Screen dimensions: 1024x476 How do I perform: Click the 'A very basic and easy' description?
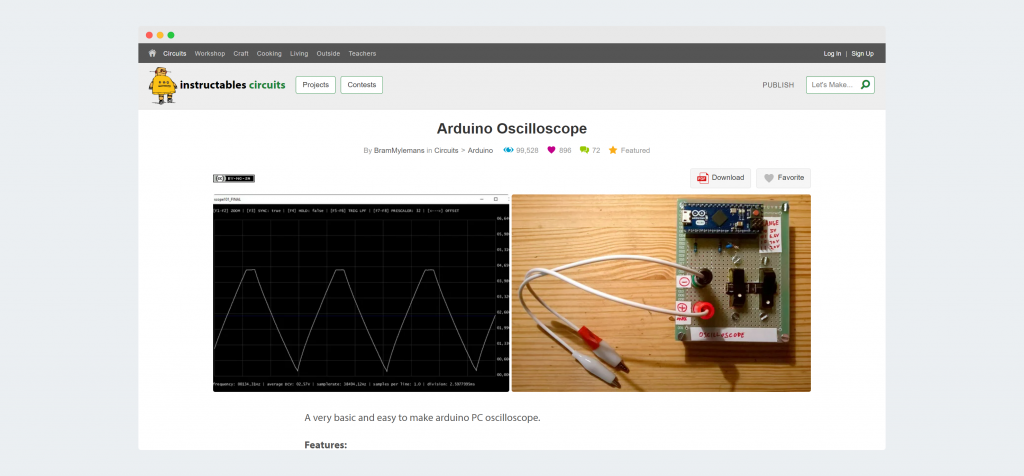tap(423, 417)
